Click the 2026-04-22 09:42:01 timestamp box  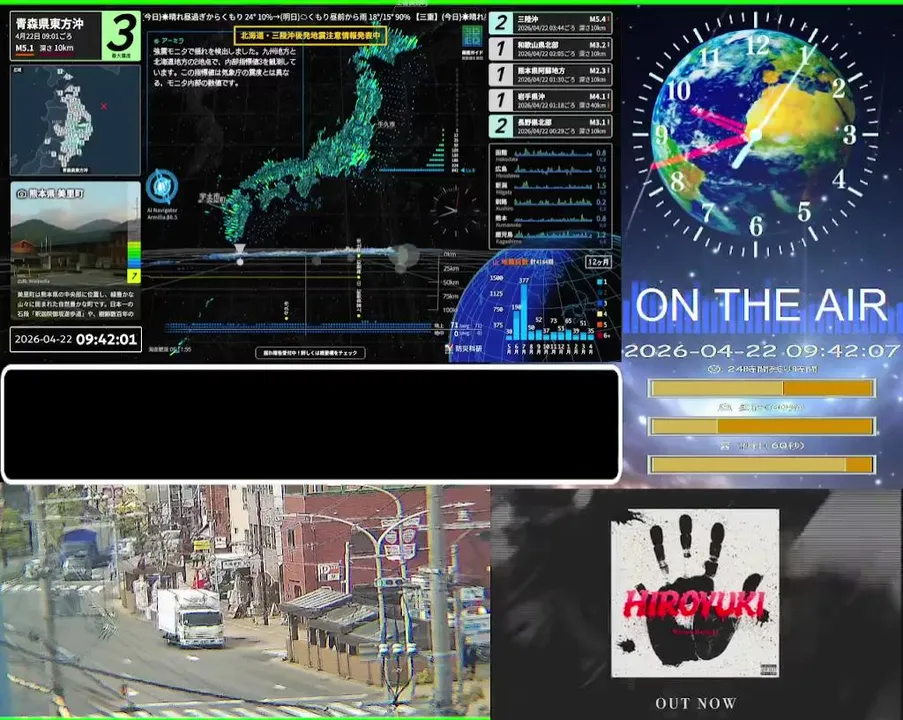tap(75, 339)
